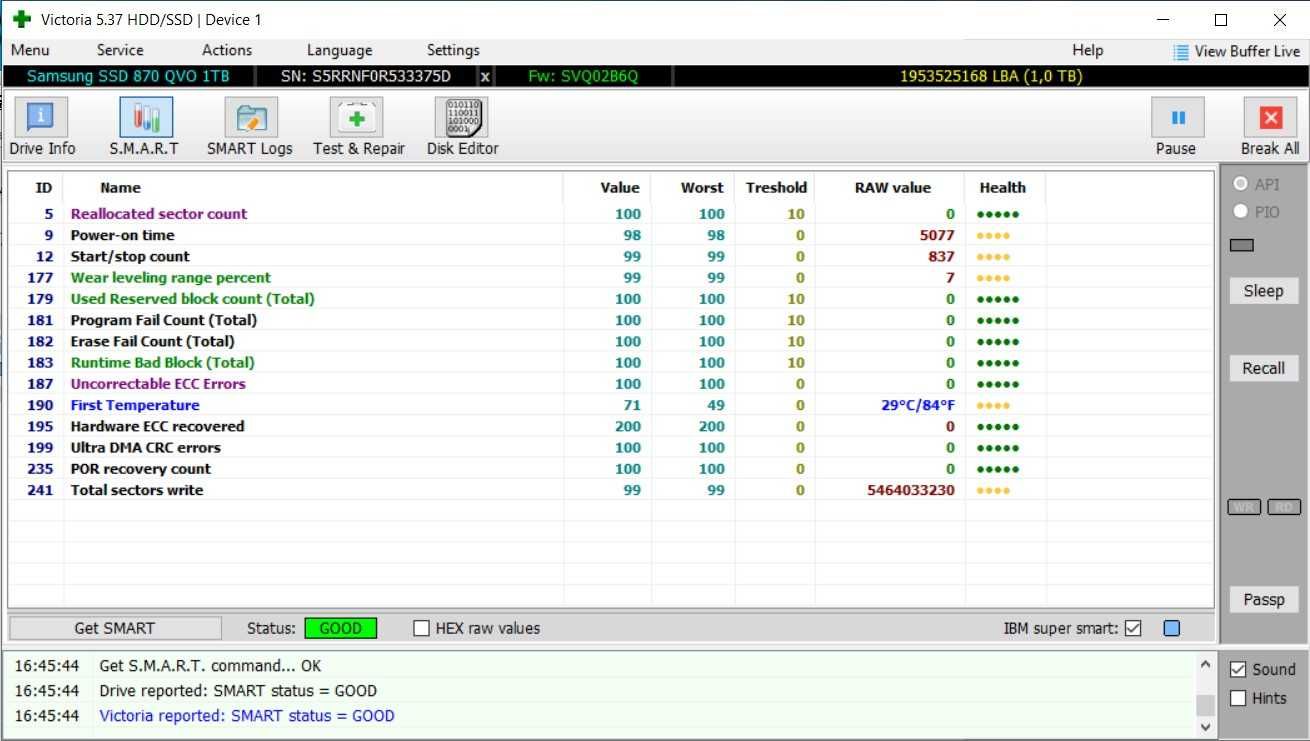Open the Drive Info panel

point(42,127)
